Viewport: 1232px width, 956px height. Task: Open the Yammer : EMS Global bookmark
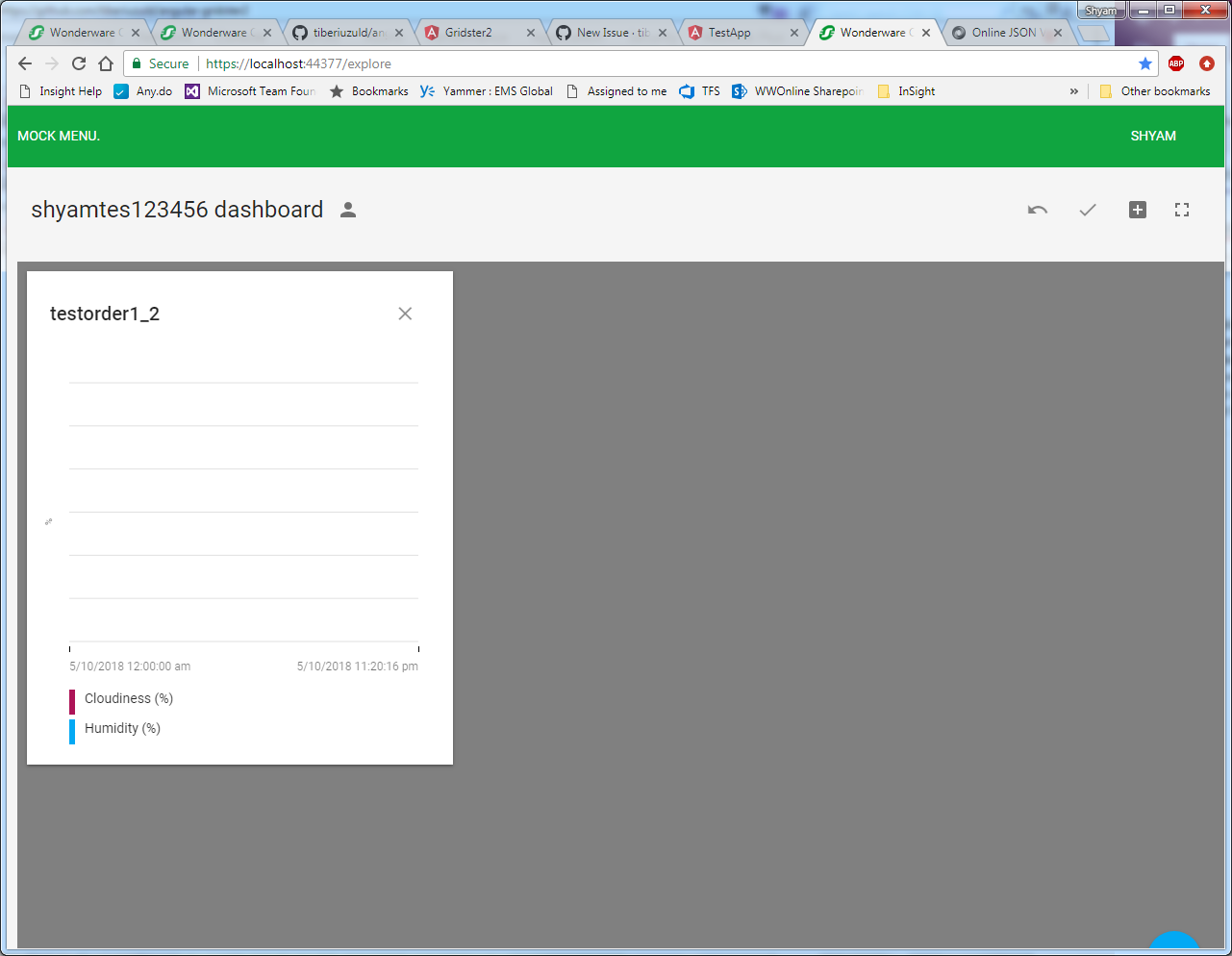pyautogui.click(x=487, y=91)
